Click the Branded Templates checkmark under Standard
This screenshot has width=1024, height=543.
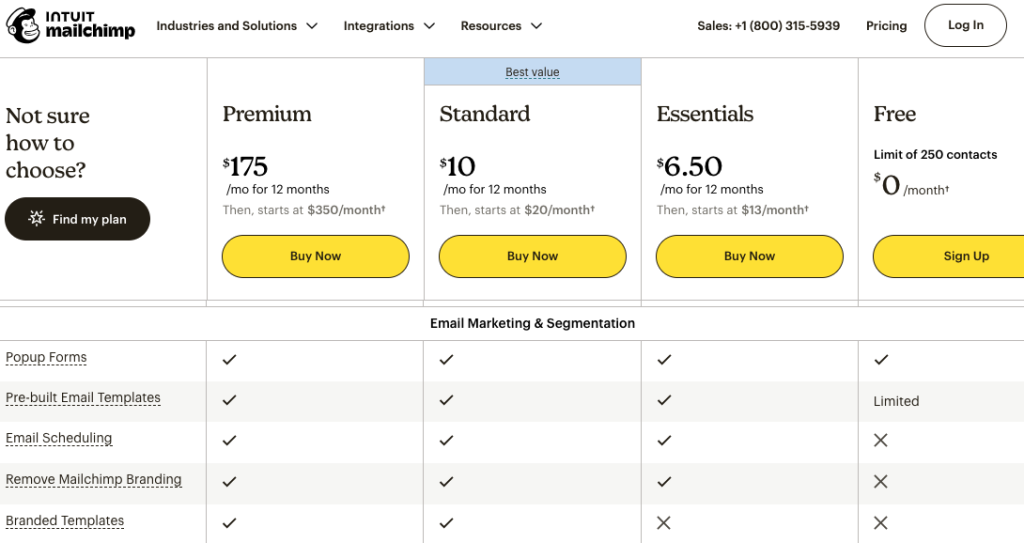tap(446, 523)
